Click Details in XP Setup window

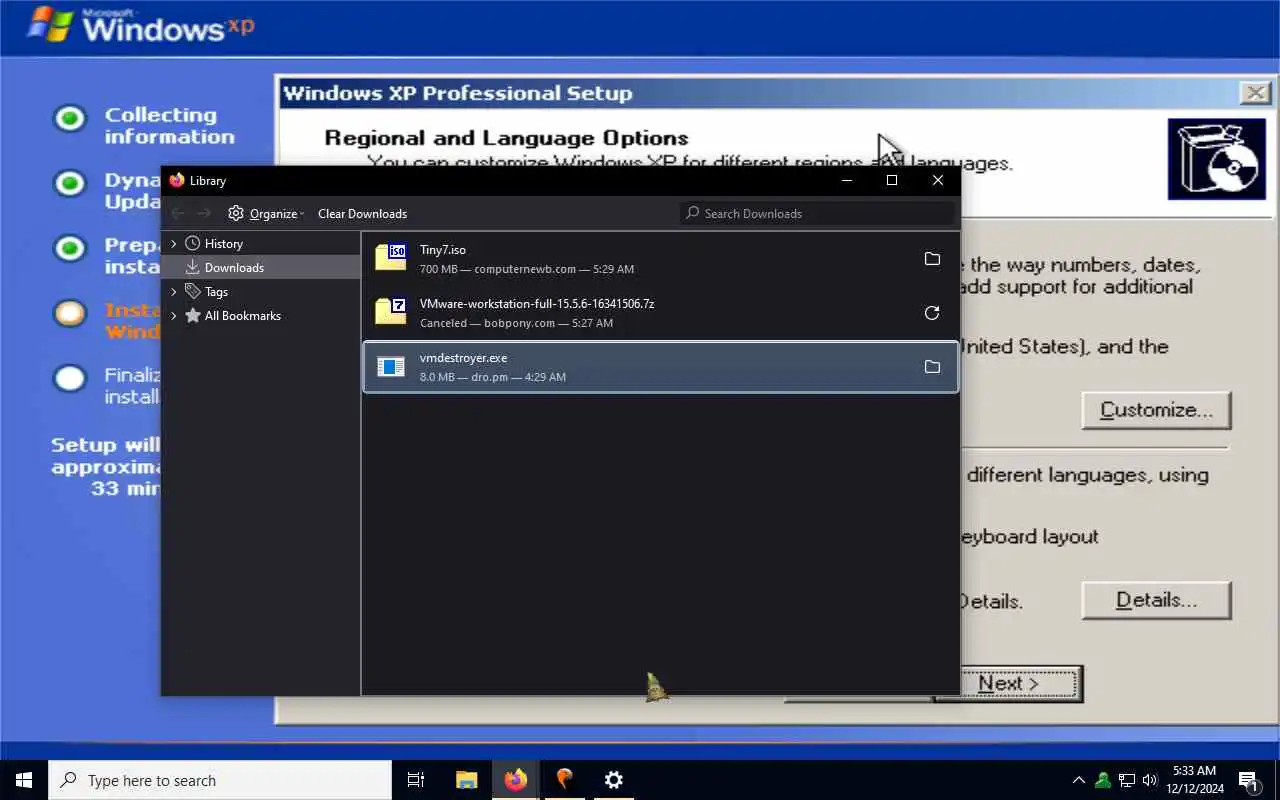coord(1156,600)
